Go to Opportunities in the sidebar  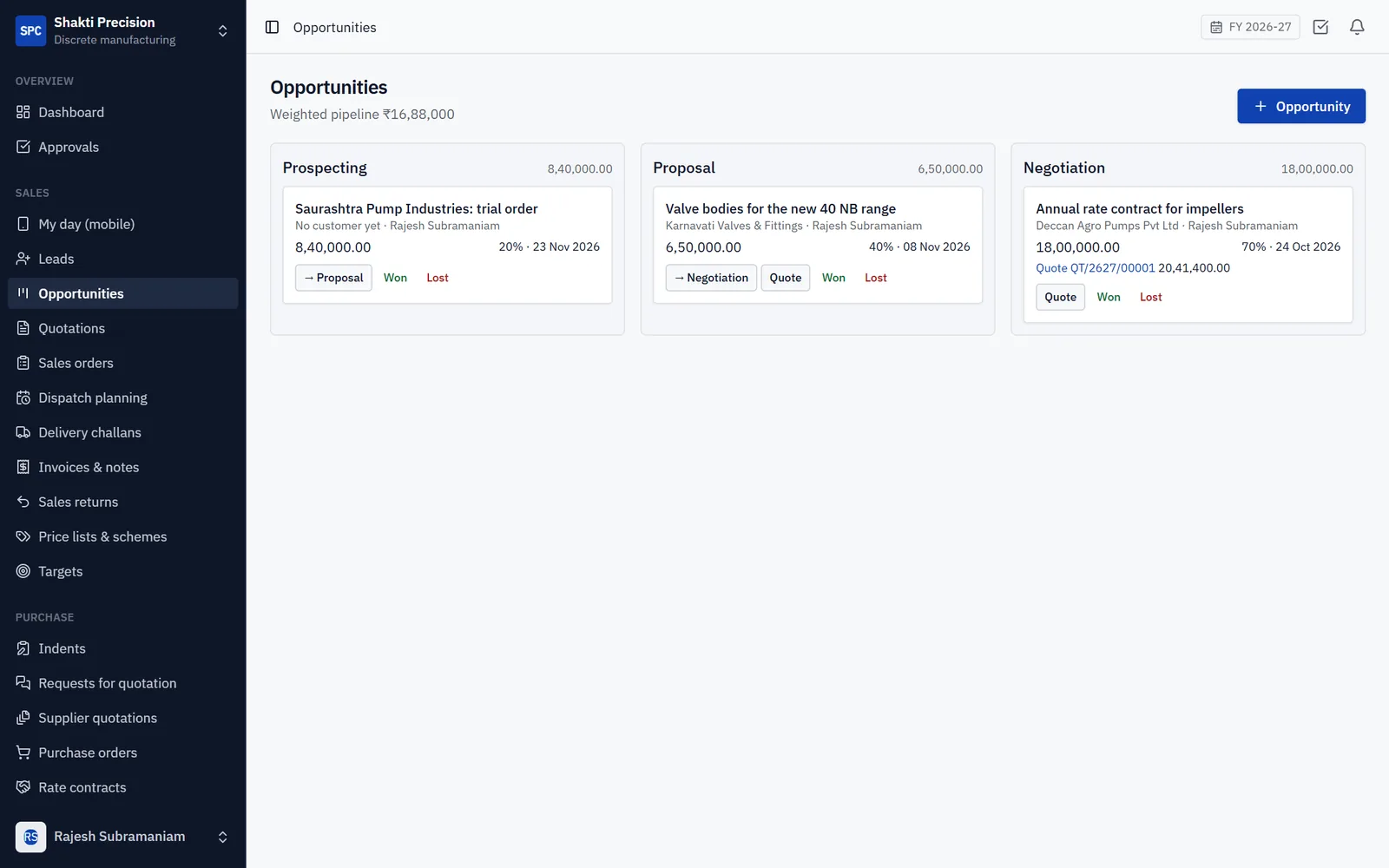(x=122, y=293)
